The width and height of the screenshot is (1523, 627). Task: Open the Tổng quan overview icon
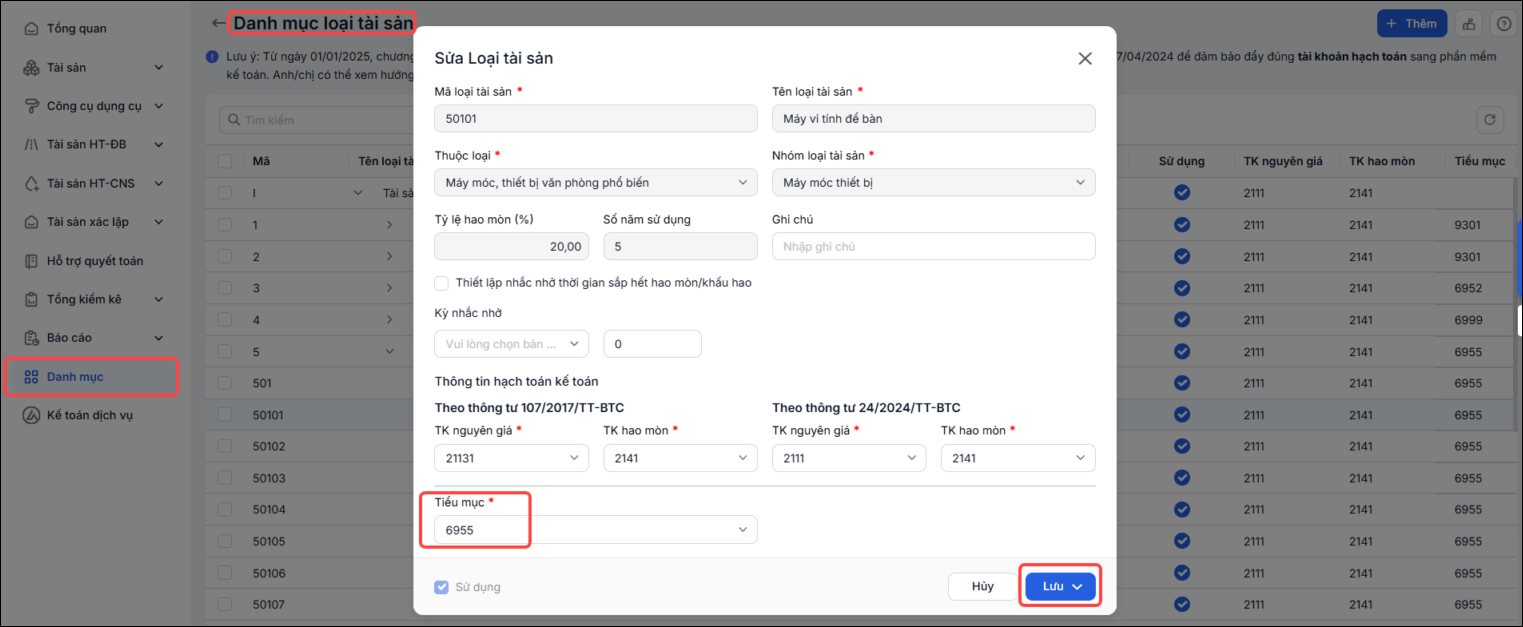pyautogui.click(x=31, y=28)
